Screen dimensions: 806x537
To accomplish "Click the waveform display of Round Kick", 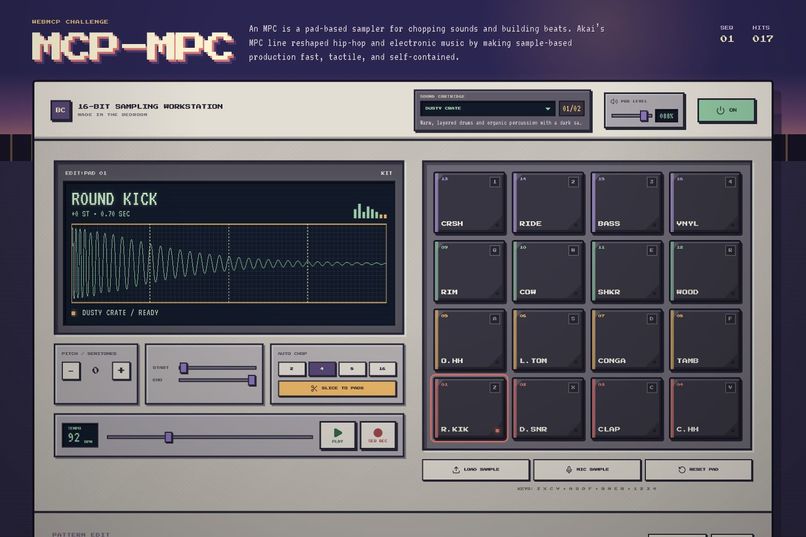I will 229,263.
